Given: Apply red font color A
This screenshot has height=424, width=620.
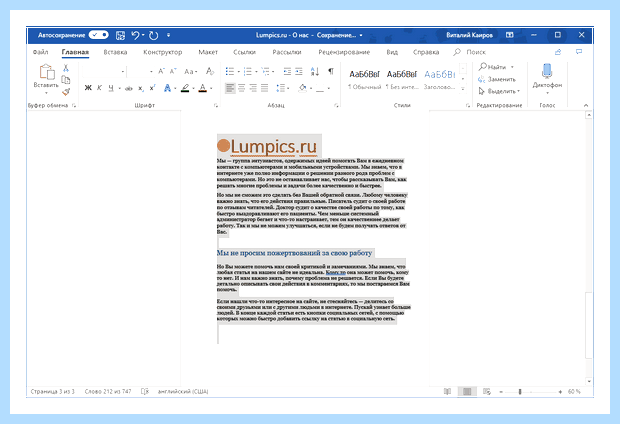Looking at the screenshot, I should coord(202,88).
